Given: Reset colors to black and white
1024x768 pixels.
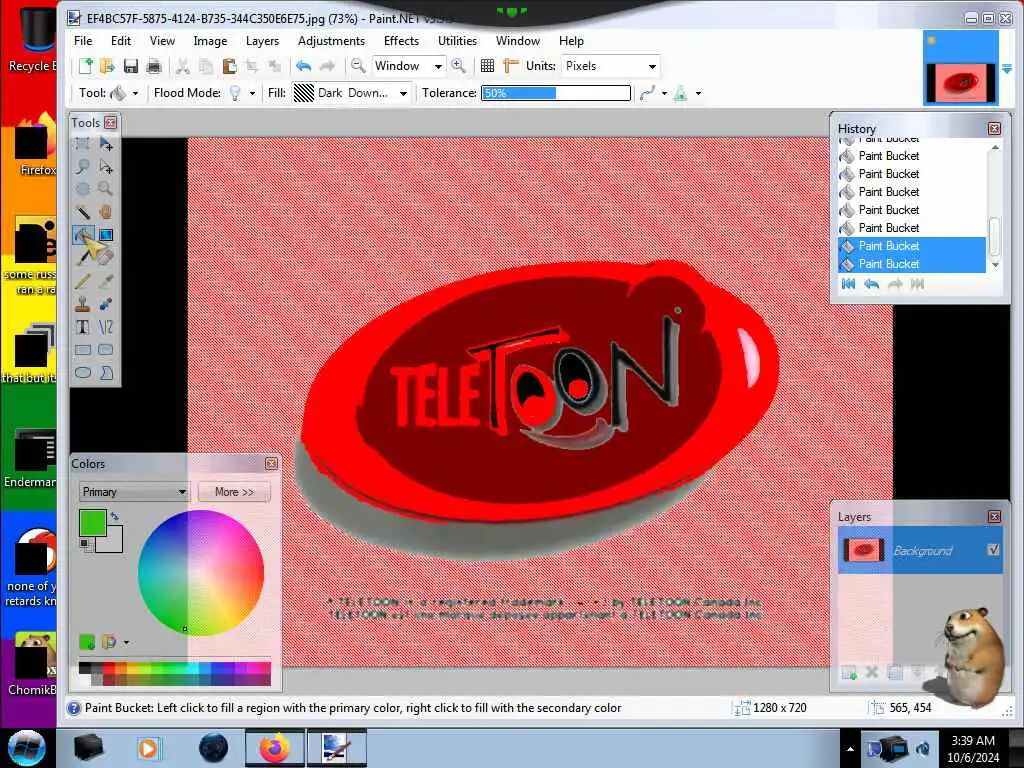Looking at the screenshot, I should point(84,543).
